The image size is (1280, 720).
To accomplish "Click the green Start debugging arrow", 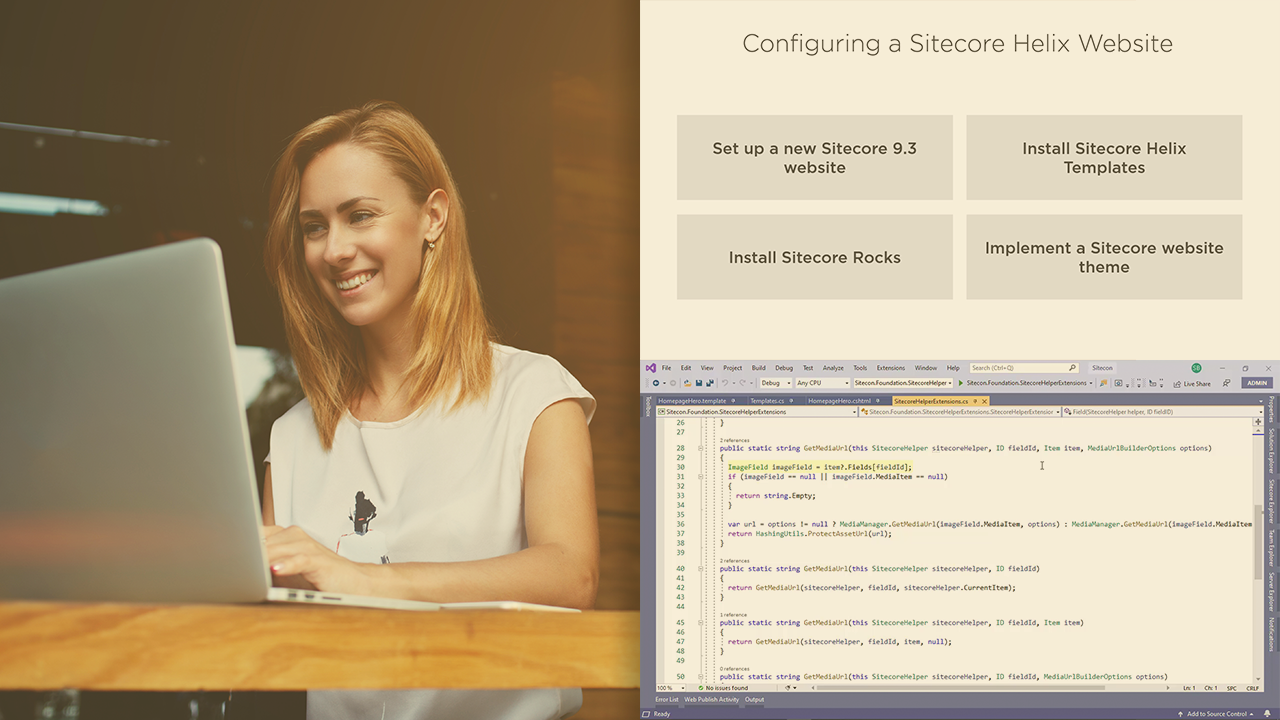I will (x=961, y=383).
